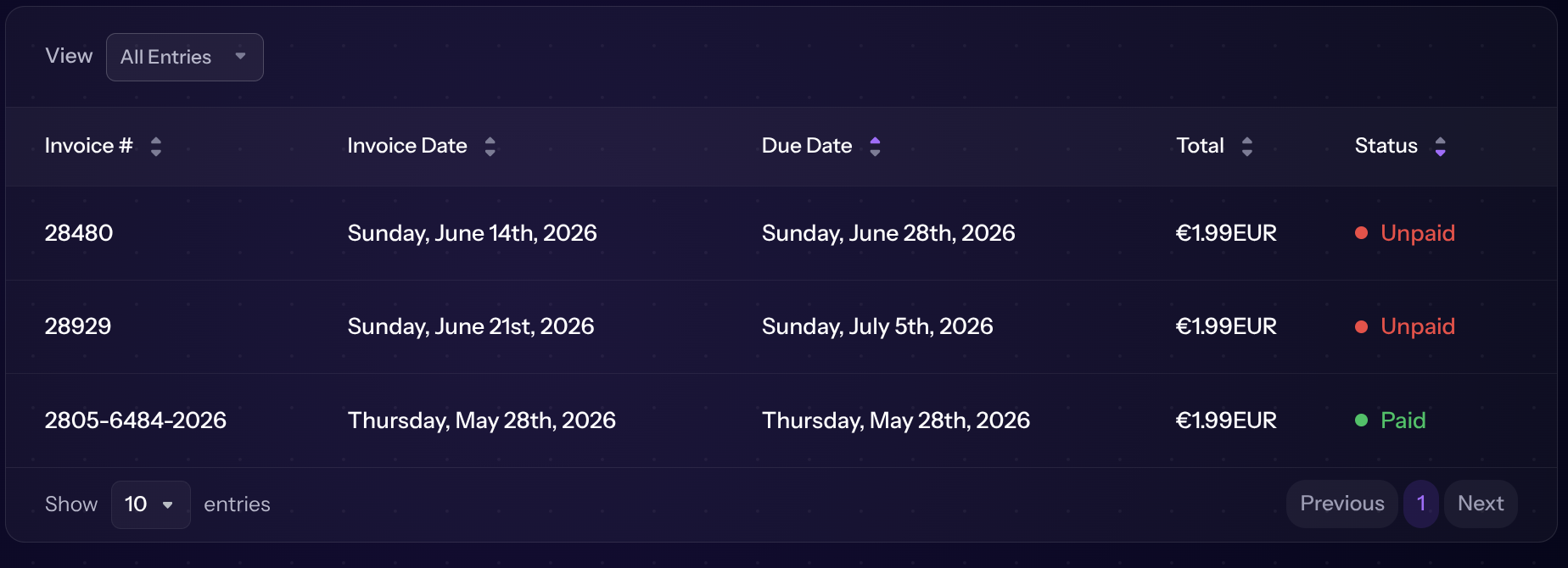Click the red status dot for invoice 28929
The height and width of the screenshot is (568, 1568).
[1361, 326]
